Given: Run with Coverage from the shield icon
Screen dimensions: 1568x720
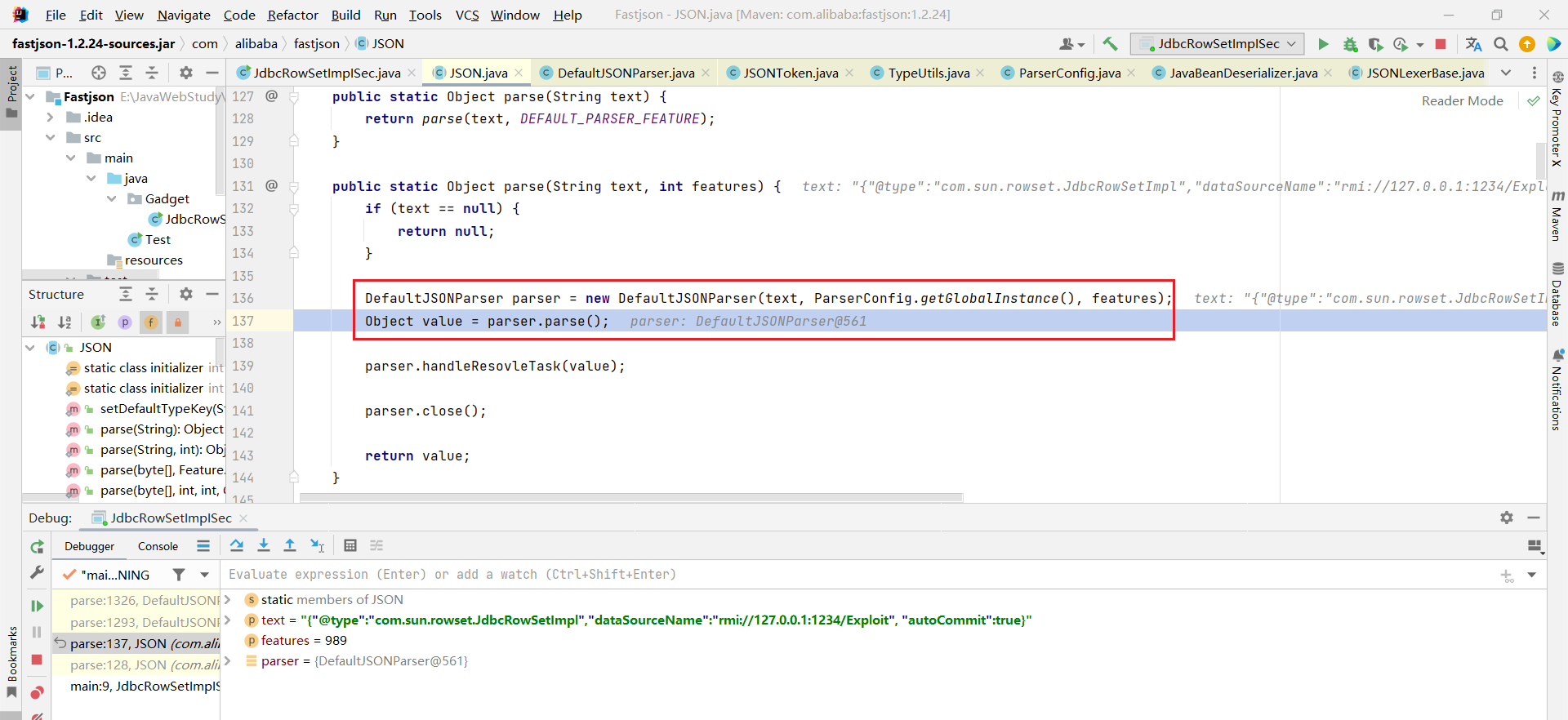Looking at the screenshot, I should coord(1375,44).
